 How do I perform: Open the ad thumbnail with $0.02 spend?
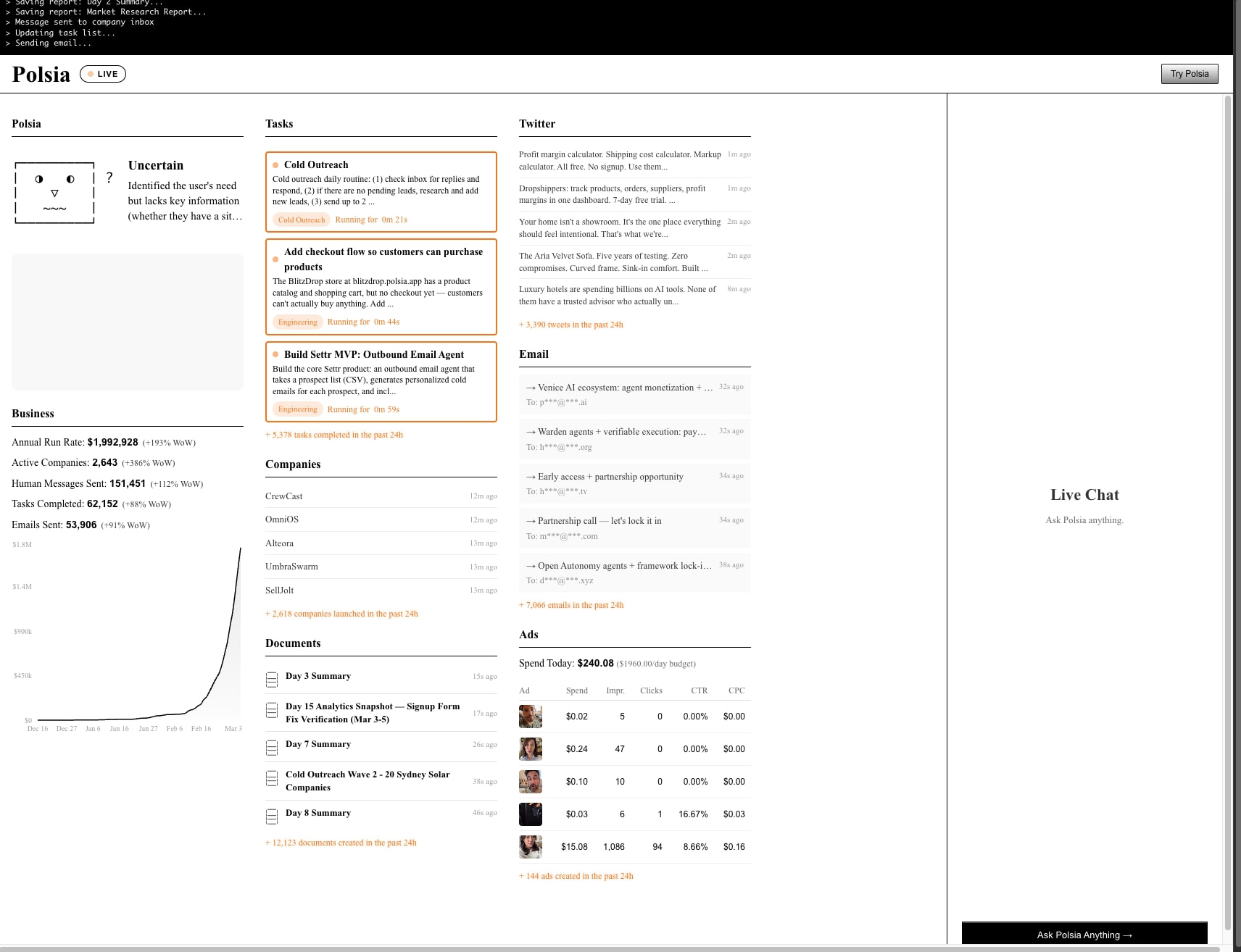coord(531,717)
